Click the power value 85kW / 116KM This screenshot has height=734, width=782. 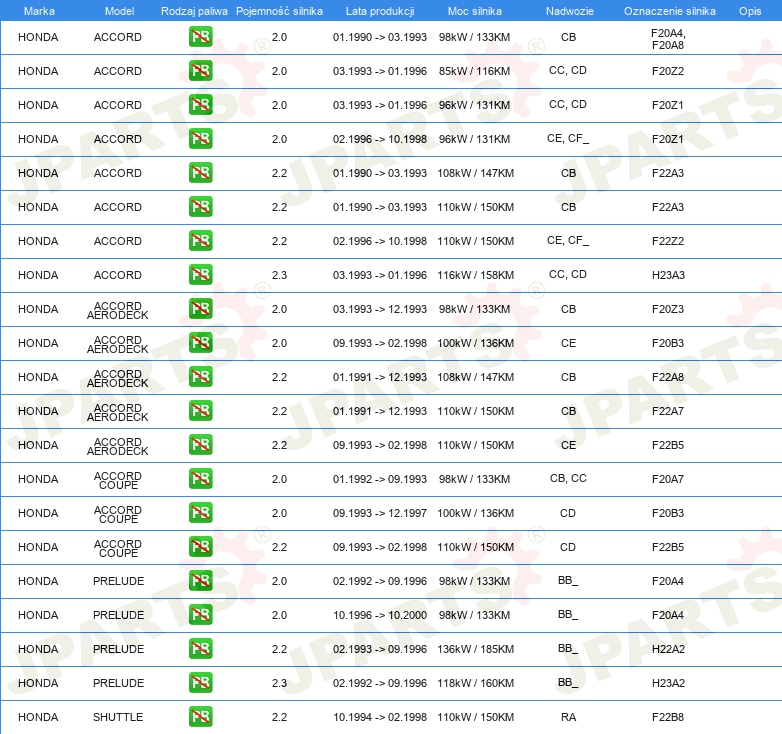pos(474,71)
